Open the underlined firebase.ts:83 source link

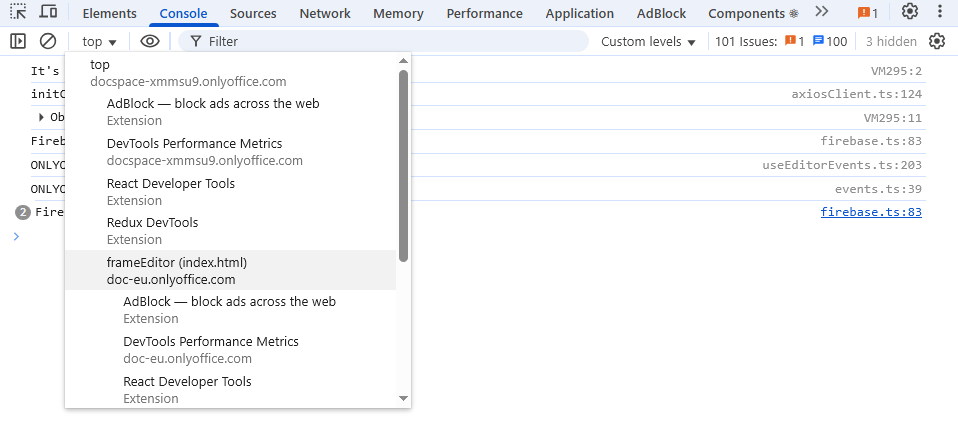pos(871,212)
